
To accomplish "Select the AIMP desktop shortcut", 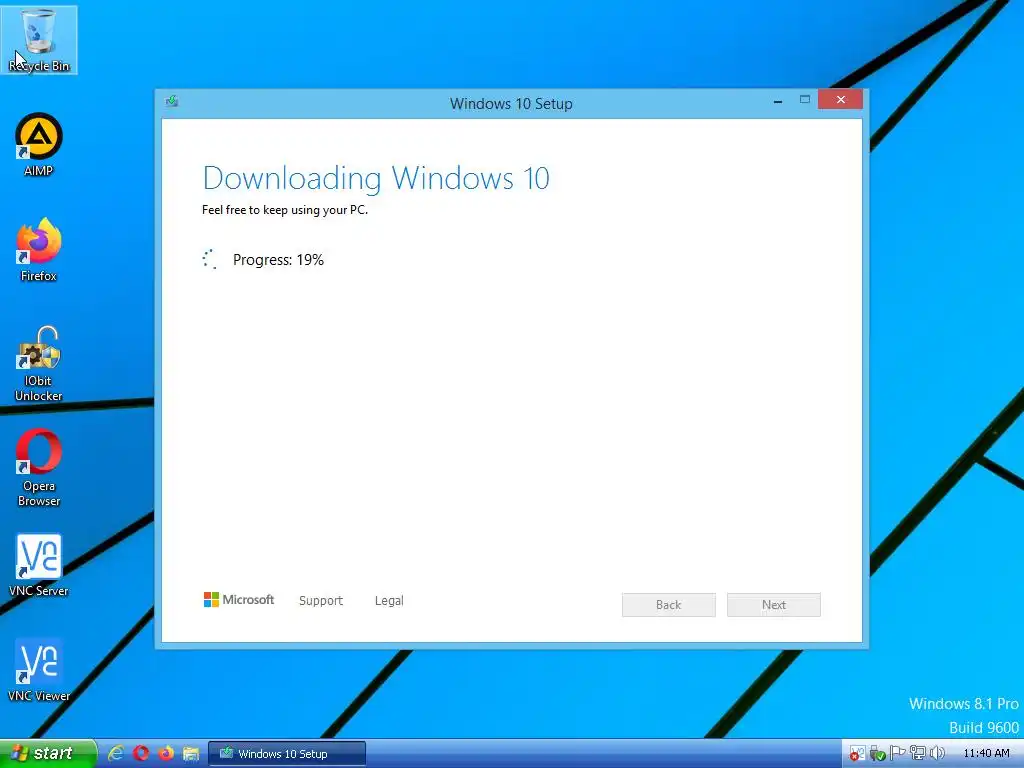I will tap(39, 144).
